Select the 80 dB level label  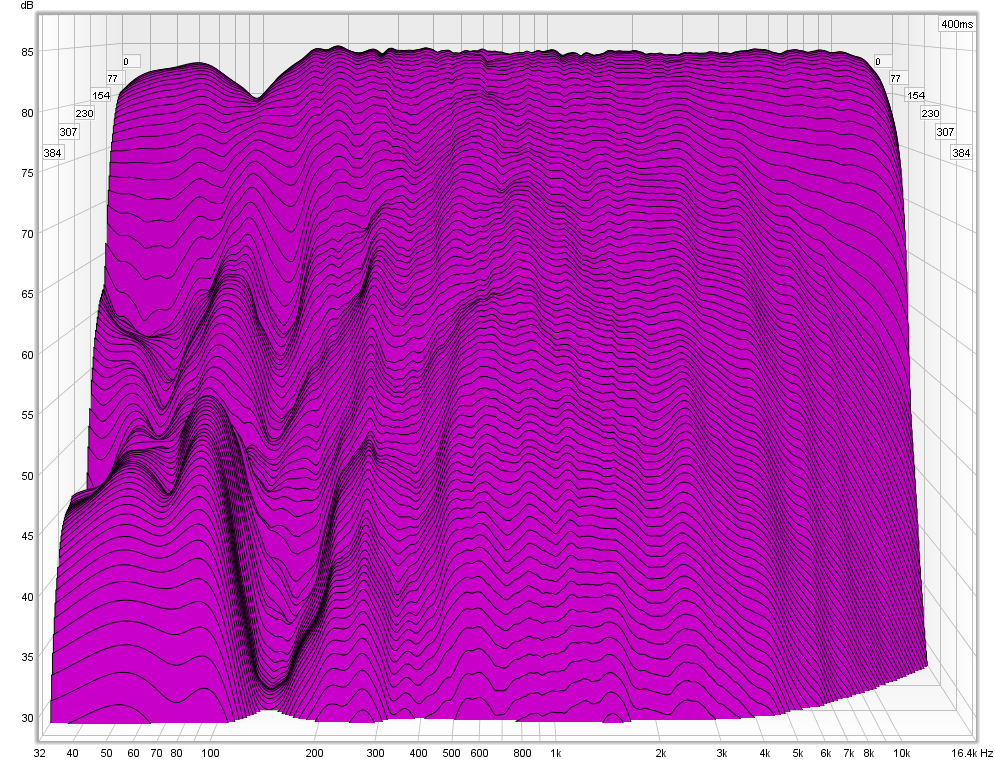pos(27,113)
